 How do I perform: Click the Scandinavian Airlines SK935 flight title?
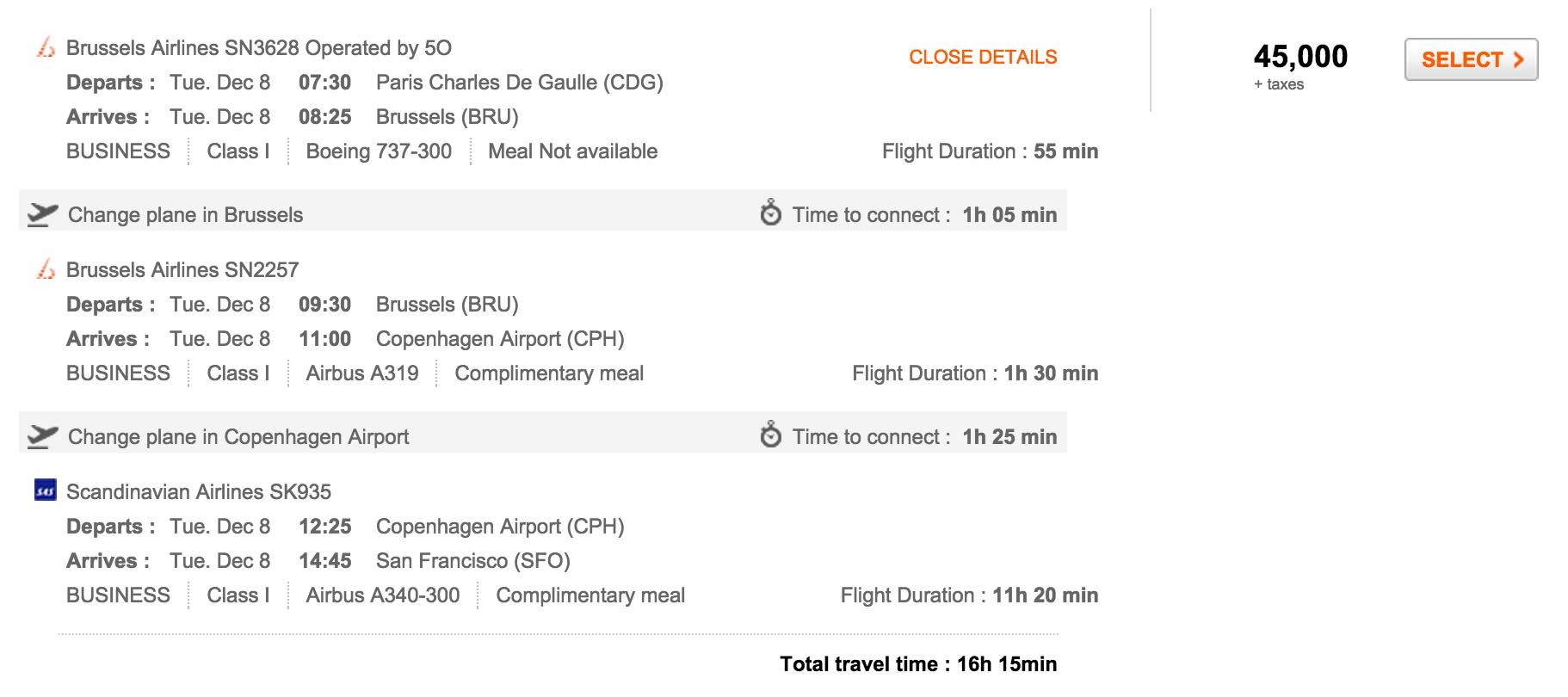coord(199,492)
